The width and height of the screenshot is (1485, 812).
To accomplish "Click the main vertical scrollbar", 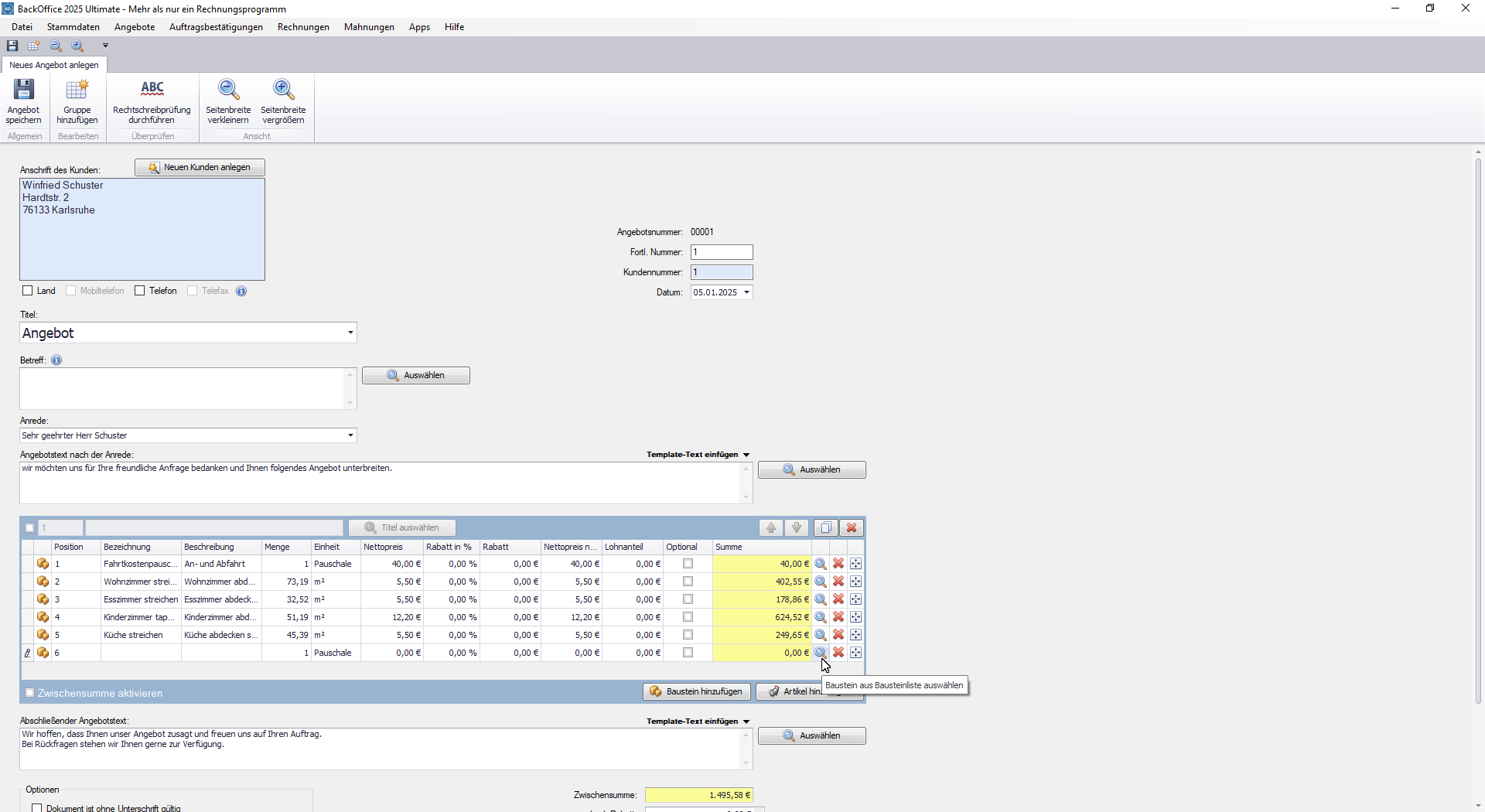I will coord(1478,429).
